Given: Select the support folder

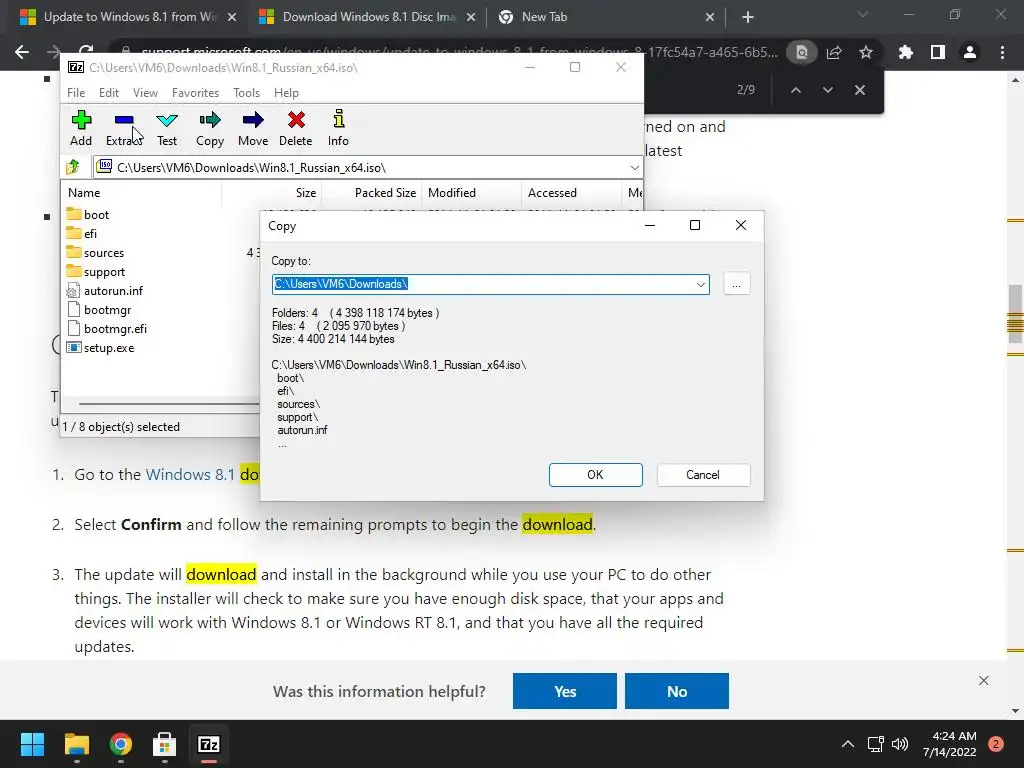Looking at the screenshot, I should 104,272.
